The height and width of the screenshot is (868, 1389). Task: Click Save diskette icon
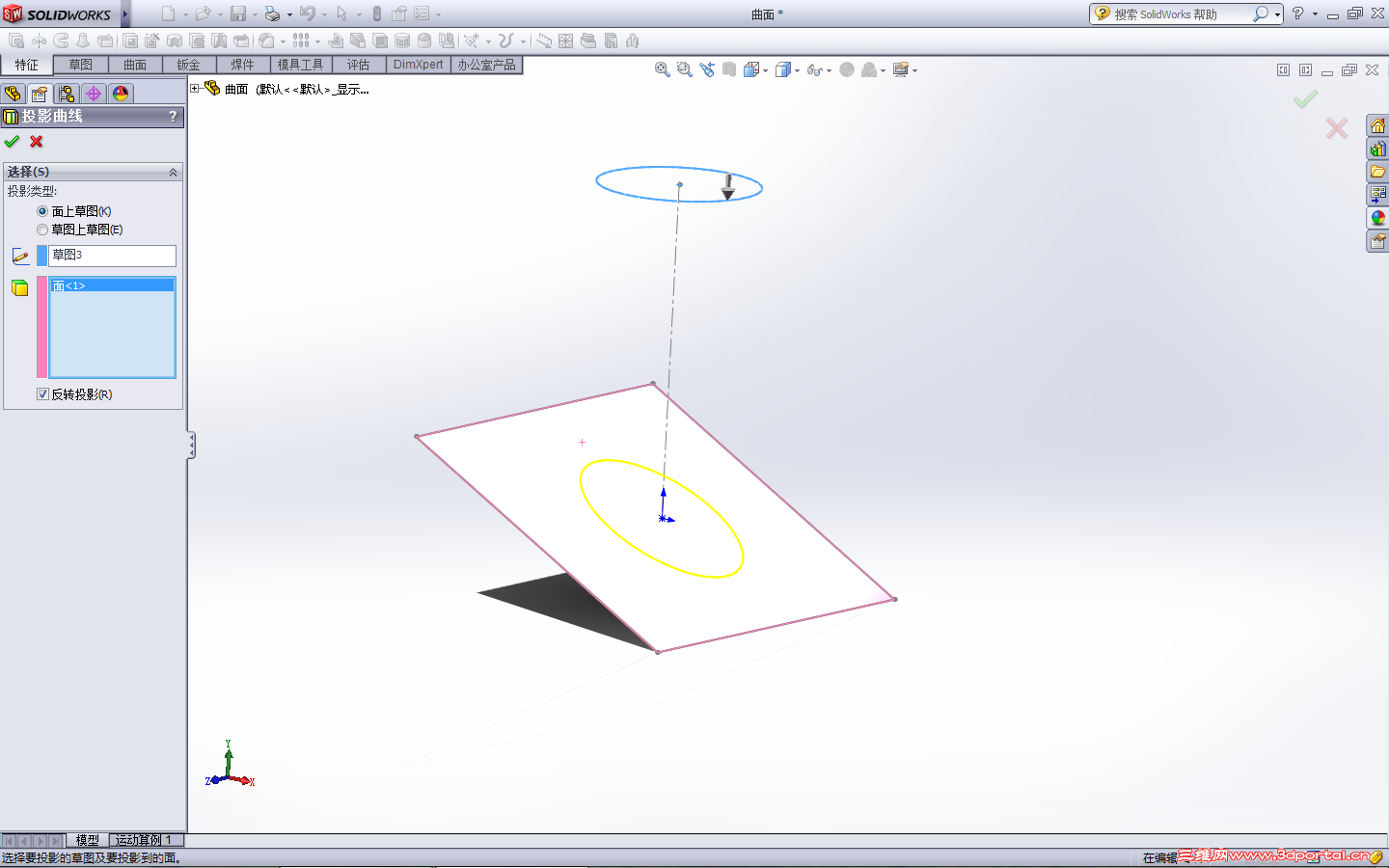point(238,14)
